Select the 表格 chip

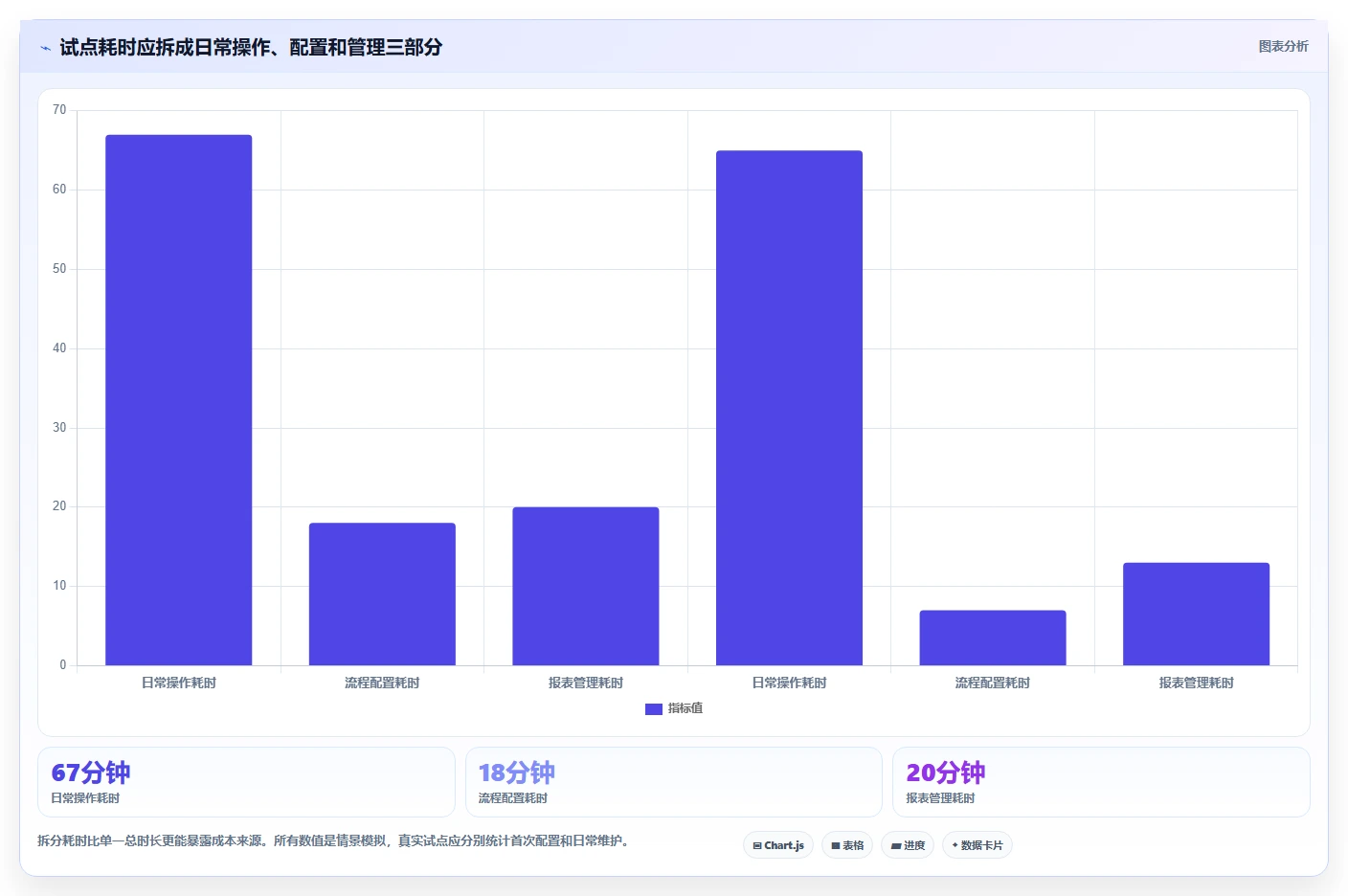(x=847, y=845)
